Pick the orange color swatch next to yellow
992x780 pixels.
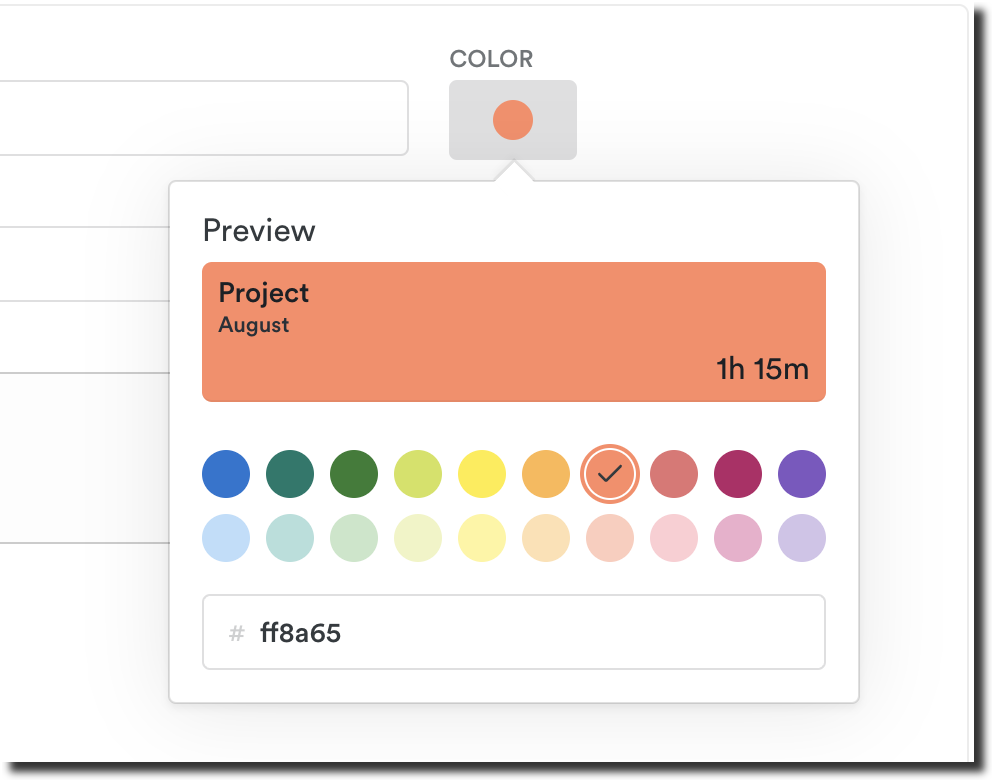[x=546, y=474]
